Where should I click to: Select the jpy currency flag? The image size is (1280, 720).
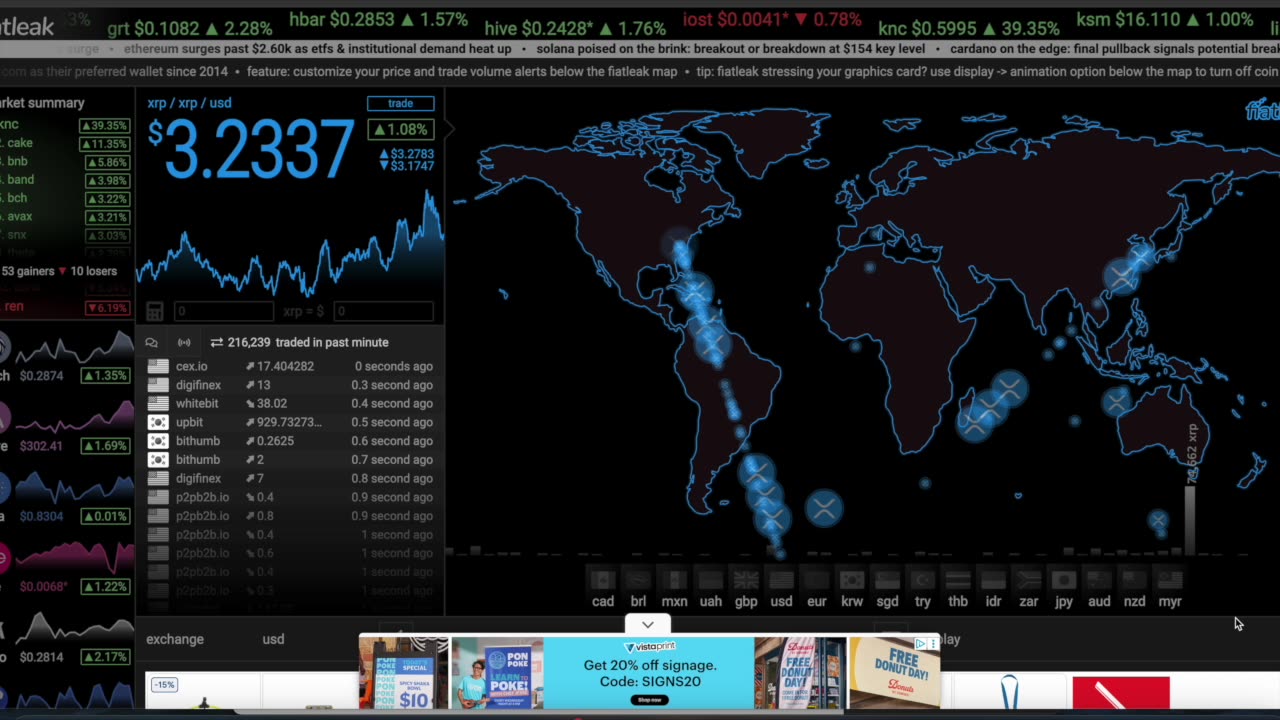1064,580
